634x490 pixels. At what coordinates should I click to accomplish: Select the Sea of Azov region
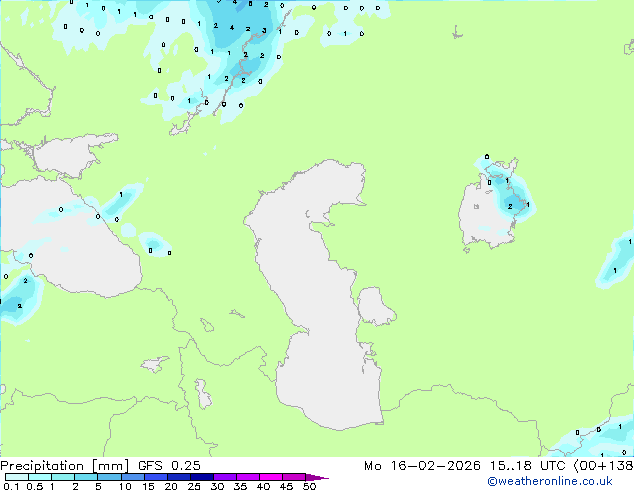tap(69, 156)
